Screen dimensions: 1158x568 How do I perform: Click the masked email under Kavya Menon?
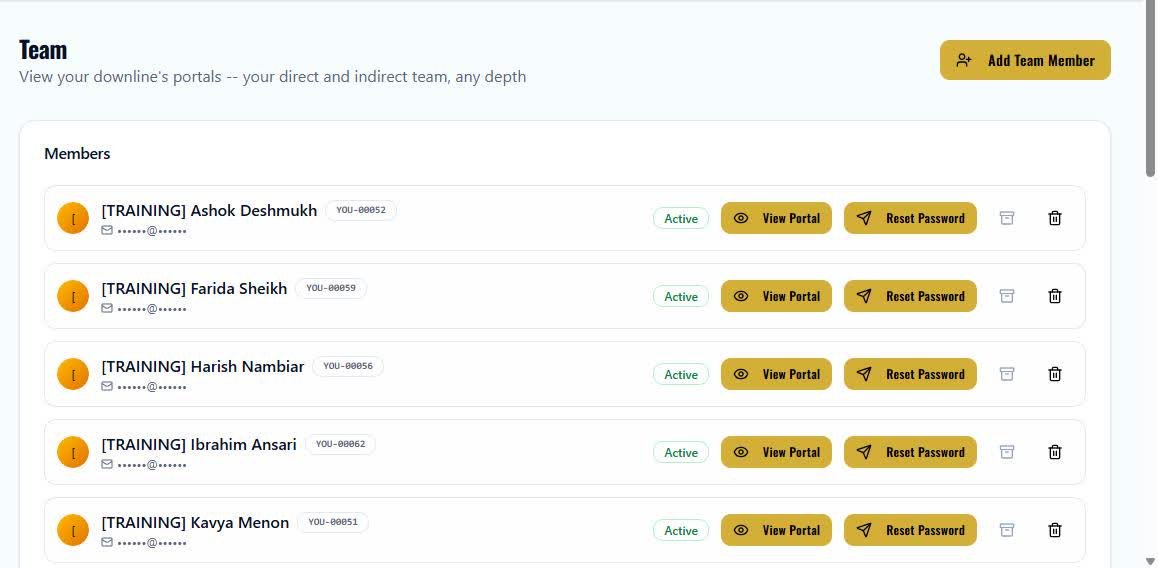(x=151, y=543)
